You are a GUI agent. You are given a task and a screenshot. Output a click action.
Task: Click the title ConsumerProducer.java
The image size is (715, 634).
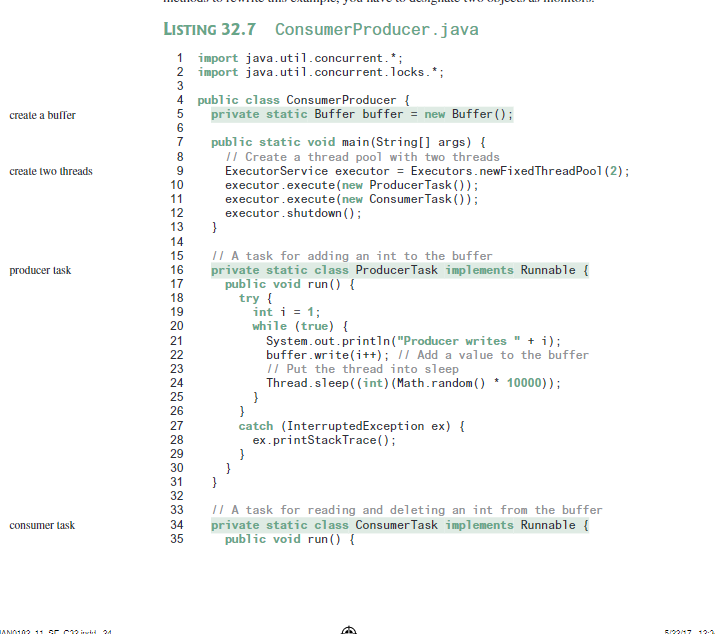377,30
